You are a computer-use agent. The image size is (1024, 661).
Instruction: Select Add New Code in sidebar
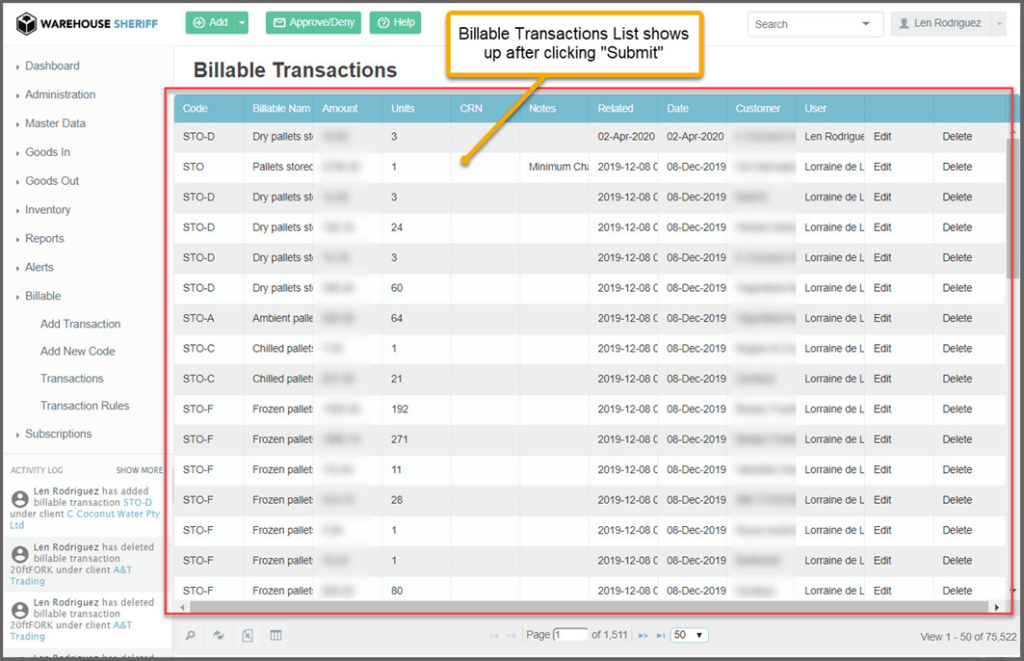[x=77, y=351]
